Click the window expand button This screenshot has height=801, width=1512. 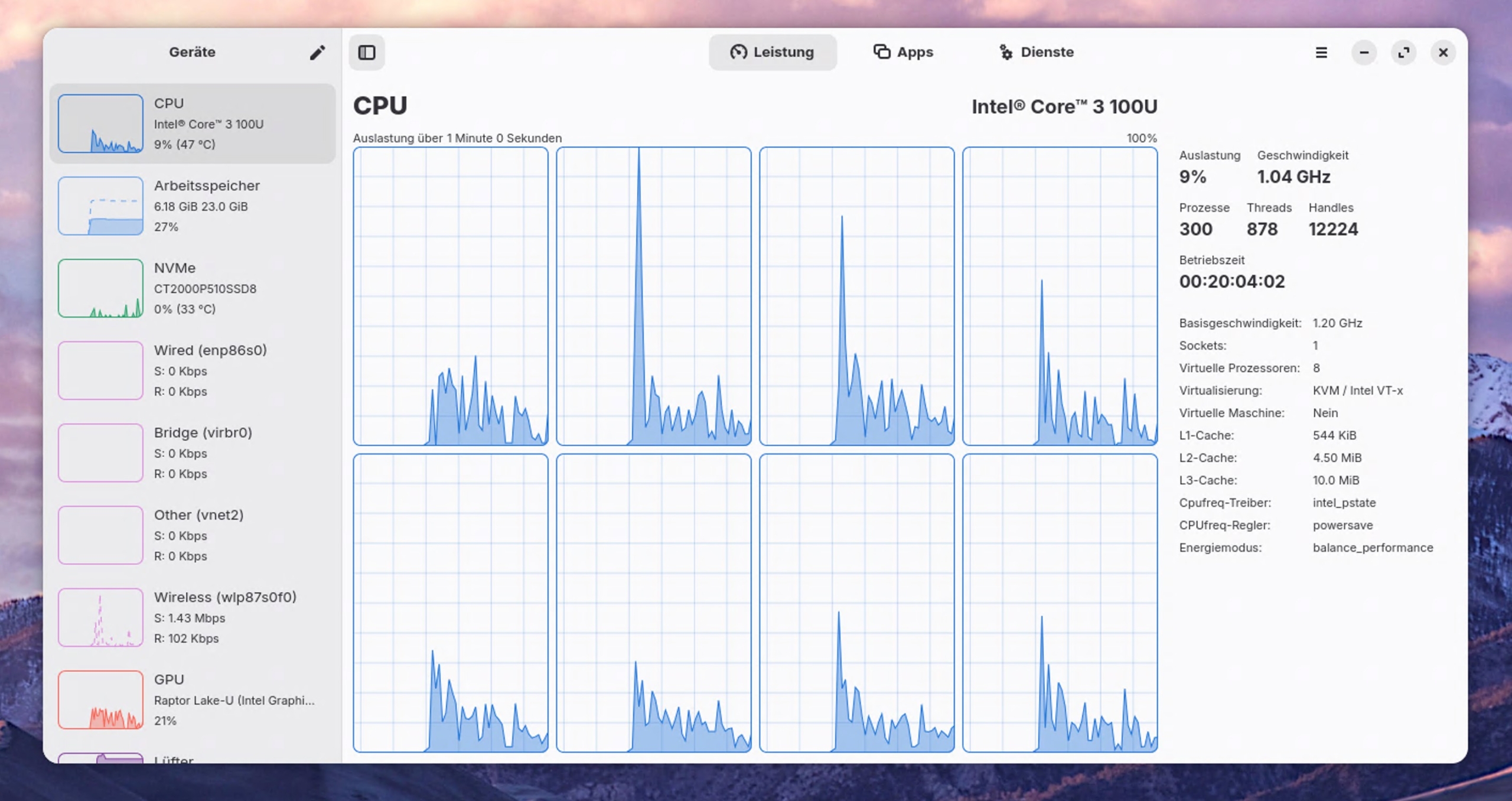pos(1405,53)
